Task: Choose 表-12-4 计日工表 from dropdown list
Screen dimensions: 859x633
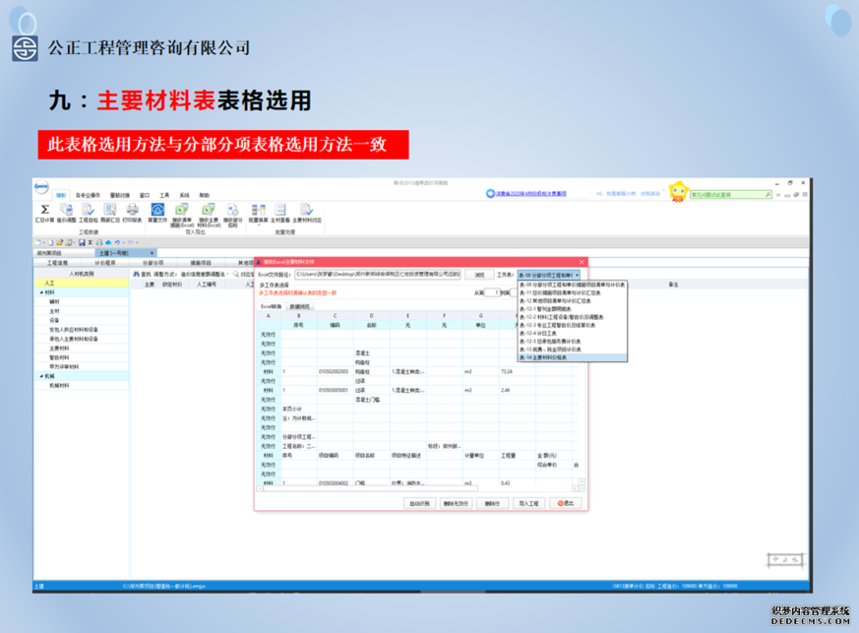Action: (x=572, y=333)
